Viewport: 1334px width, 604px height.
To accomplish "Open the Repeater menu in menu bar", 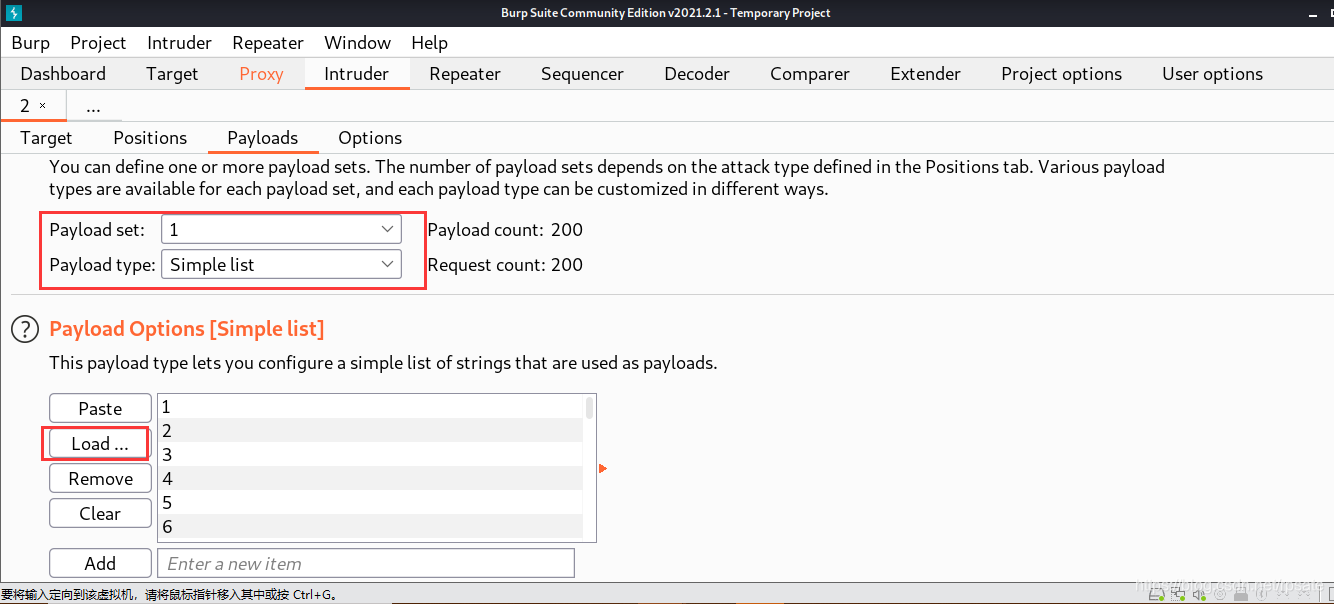I will [268, 43].
